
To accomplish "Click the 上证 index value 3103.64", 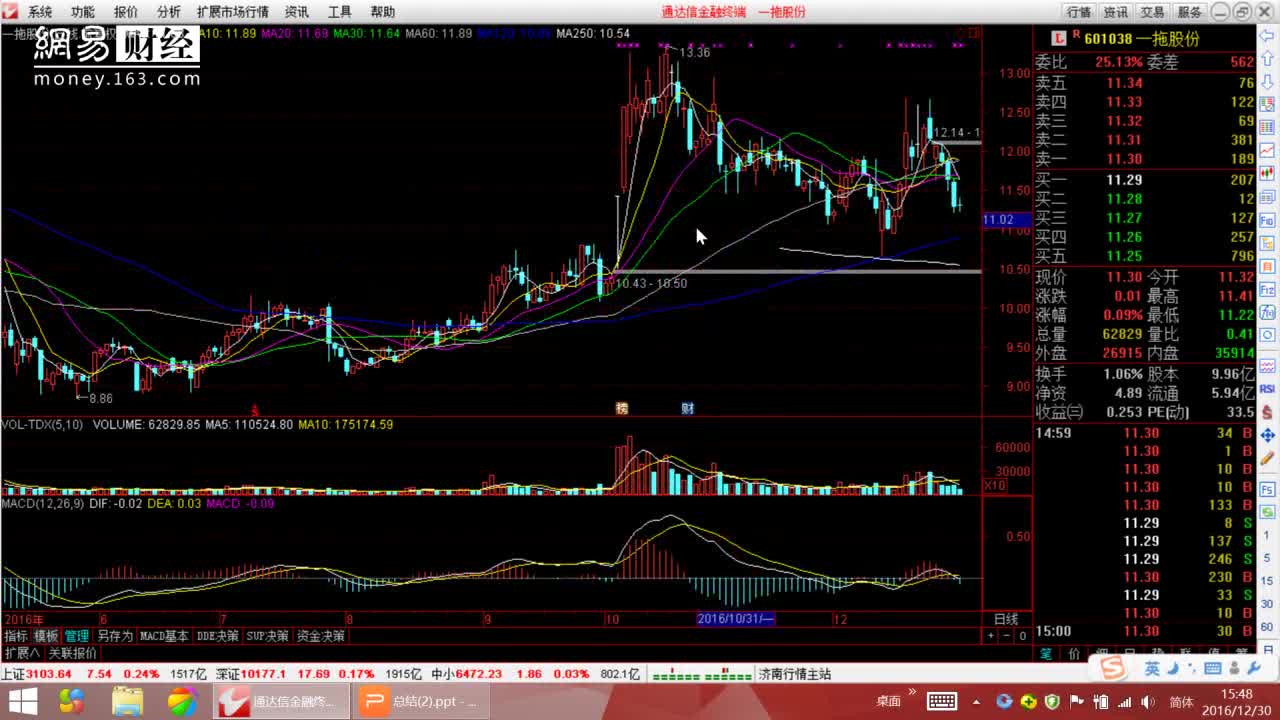I will pyautogui.click(x=51, y=674).
